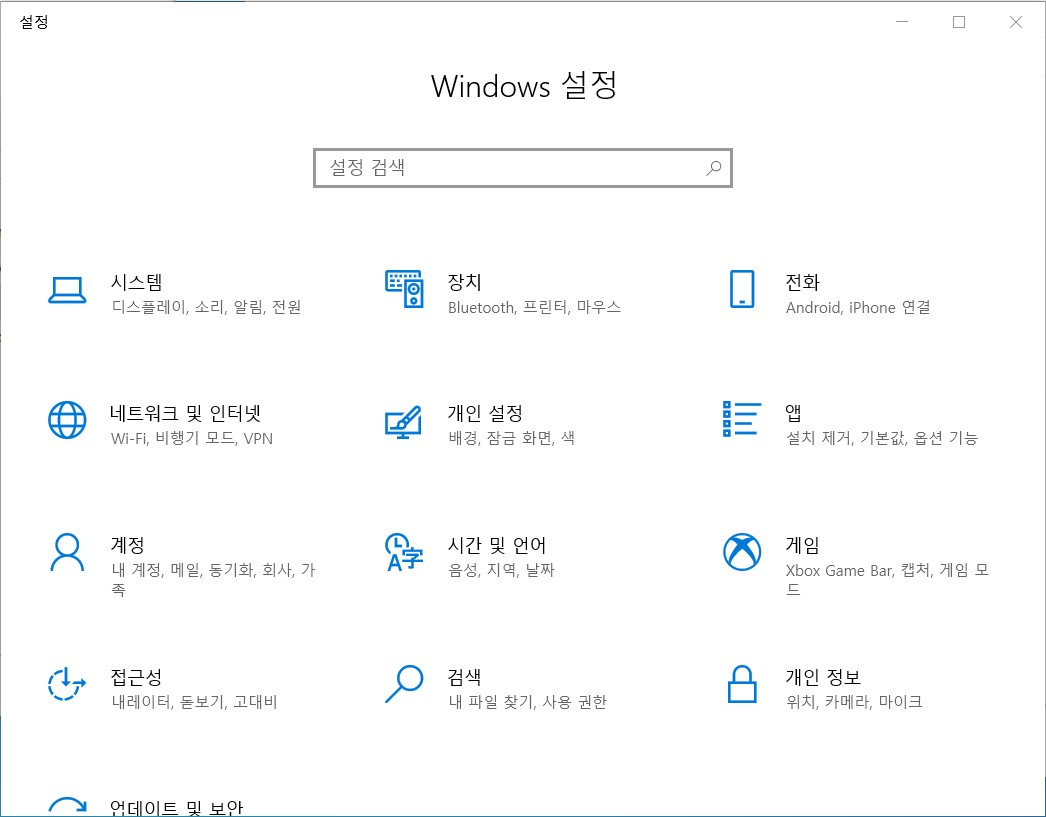Viewport: 1046px width, 817px height.
Task: Click the 게임 Xbox icon
Action: tap(742, 552)
